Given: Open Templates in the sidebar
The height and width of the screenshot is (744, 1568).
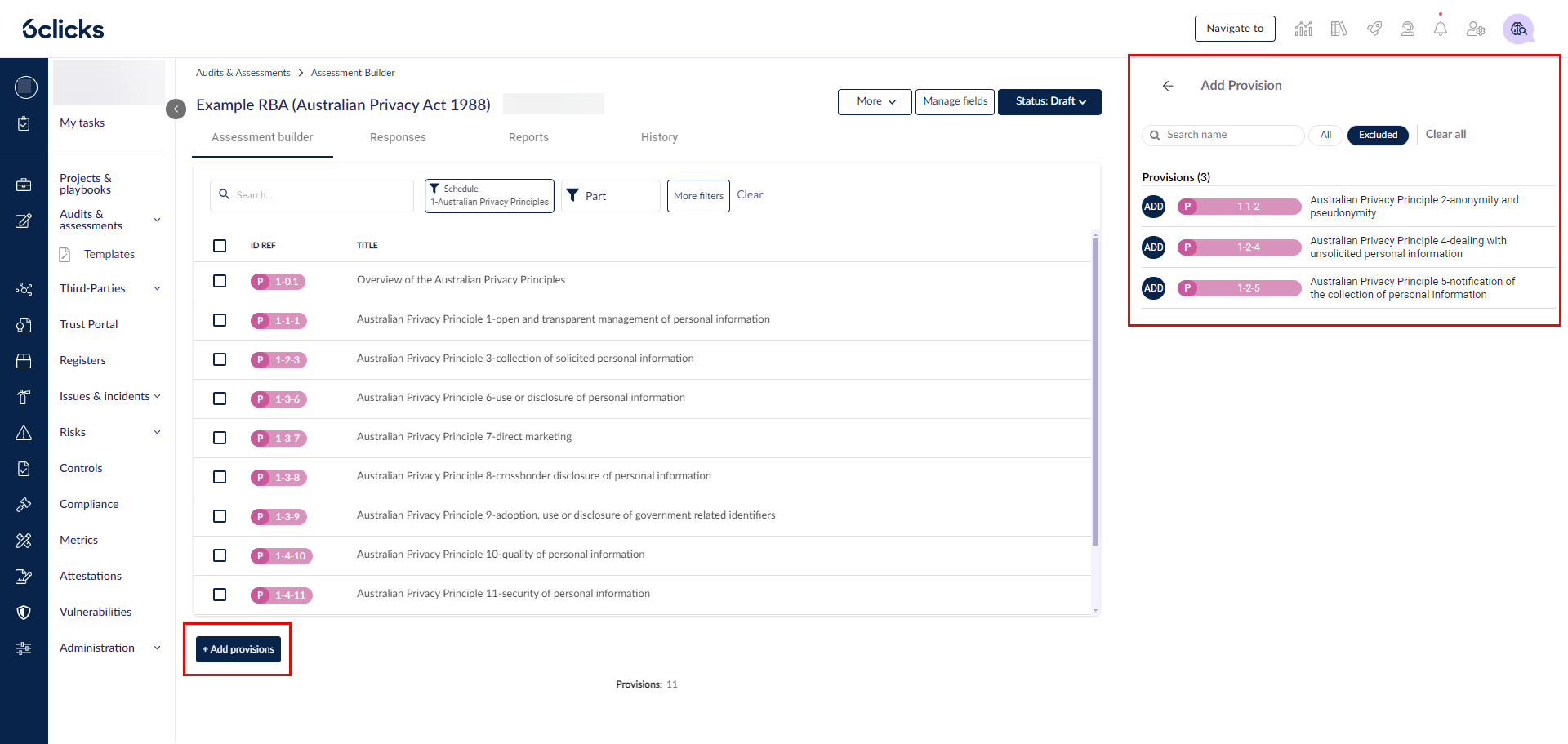Looking at the screenshot, I should 109,255.
